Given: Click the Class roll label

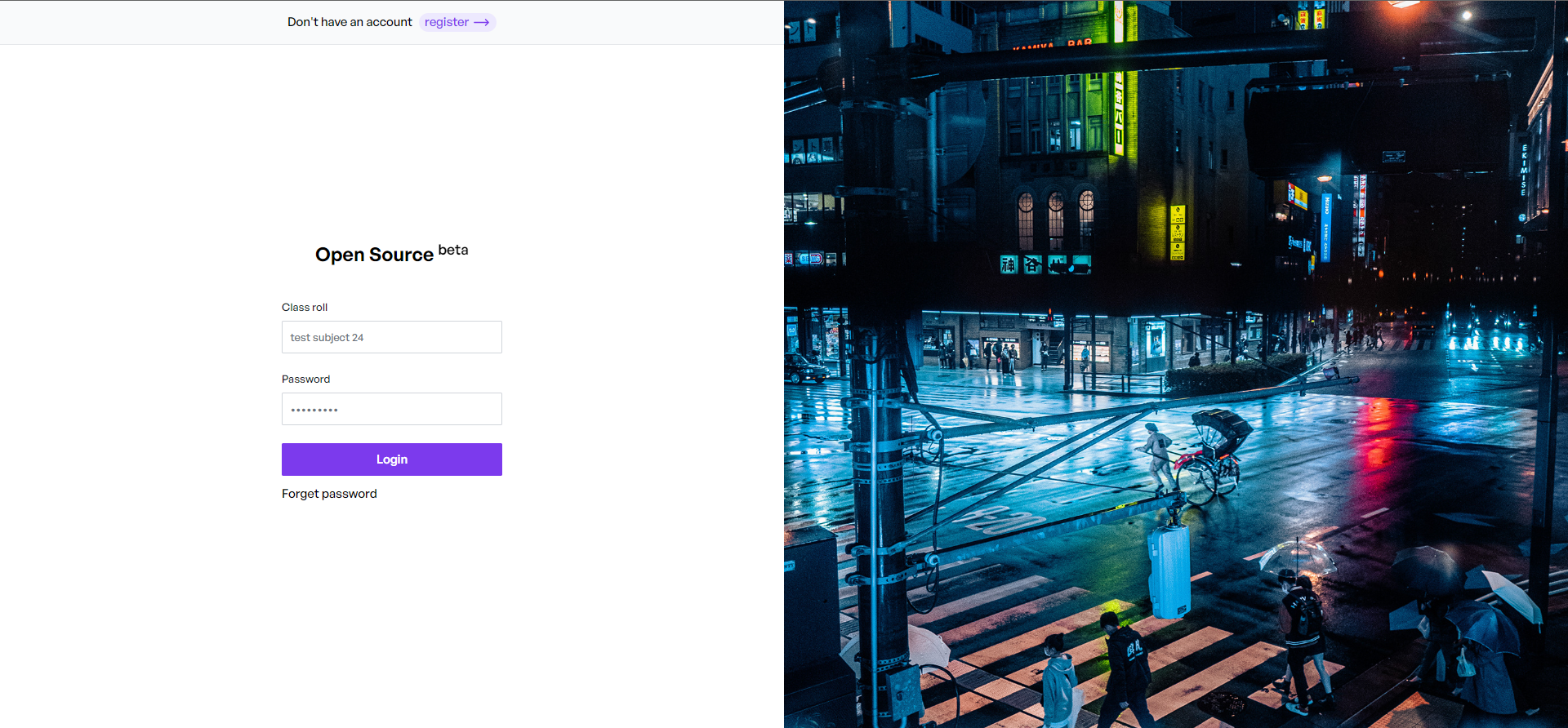Looking at the screenshot, I should [305, 308].
